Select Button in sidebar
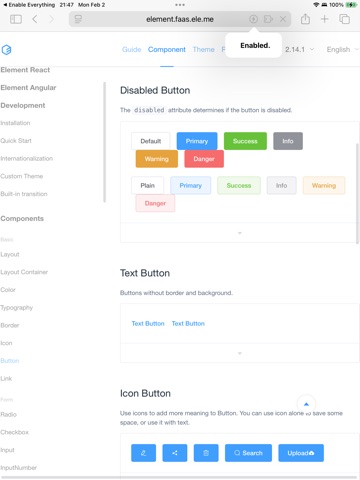 (x=10, y=361)
